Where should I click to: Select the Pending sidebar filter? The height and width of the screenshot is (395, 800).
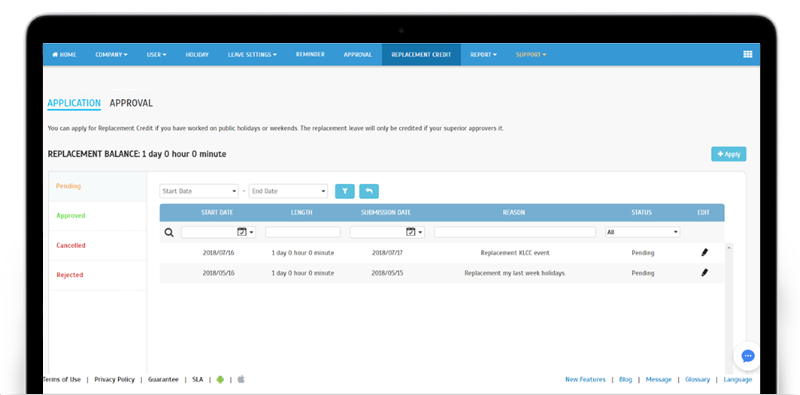[x=97, y=186]
